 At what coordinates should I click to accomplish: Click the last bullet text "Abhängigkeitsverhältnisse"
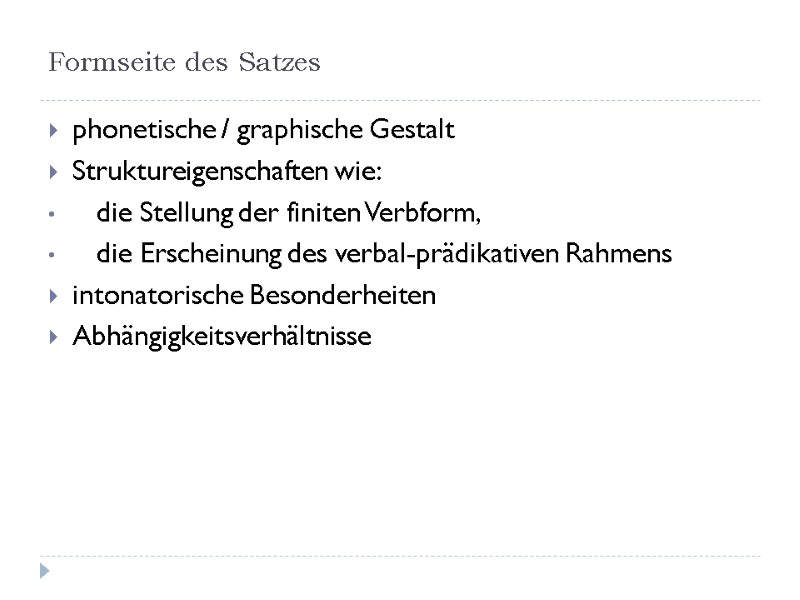[222, 338]
